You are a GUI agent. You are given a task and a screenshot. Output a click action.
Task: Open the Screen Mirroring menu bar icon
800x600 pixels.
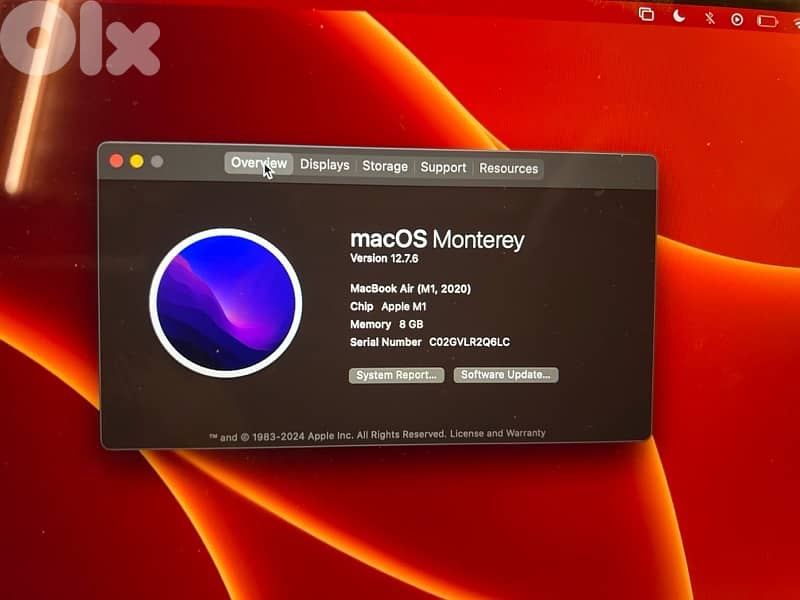pos(646,14)
